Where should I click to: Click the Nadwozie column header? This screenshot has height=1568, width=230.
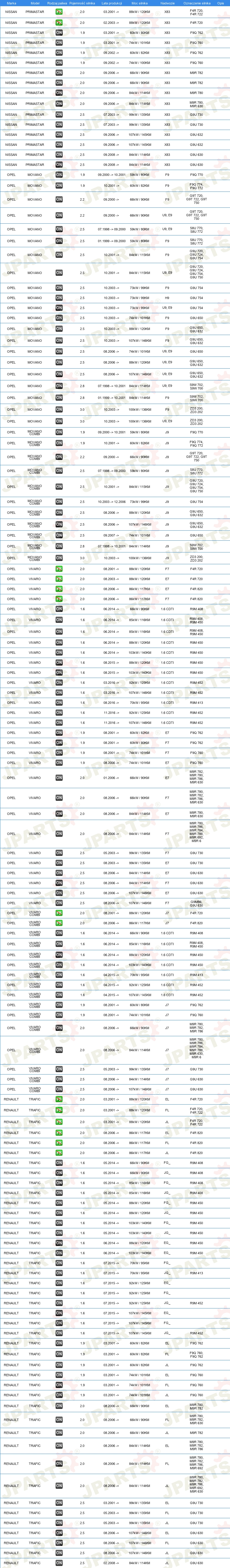(x=167, y=3)
